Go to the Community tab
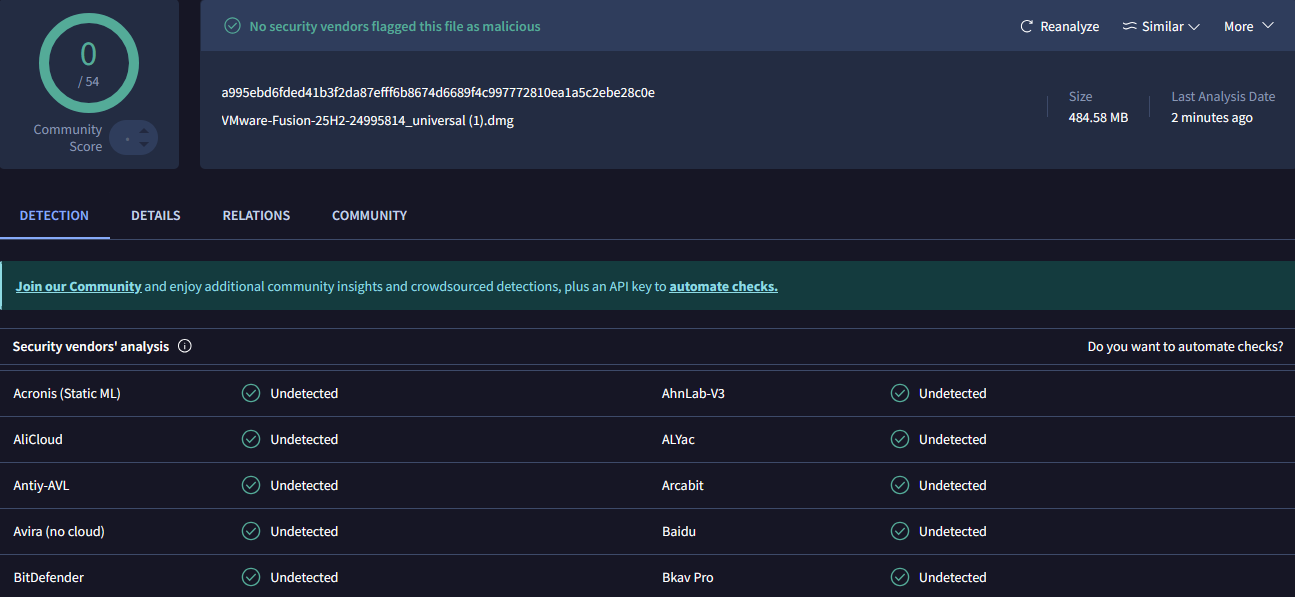1295x597 pixels. [x=369, y=215]
